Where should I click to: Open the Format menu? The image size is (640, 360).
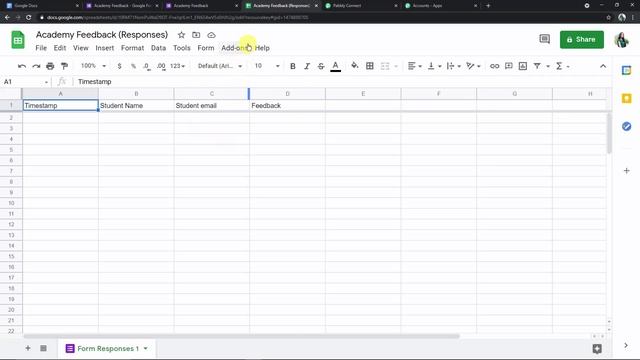point(132,48)
